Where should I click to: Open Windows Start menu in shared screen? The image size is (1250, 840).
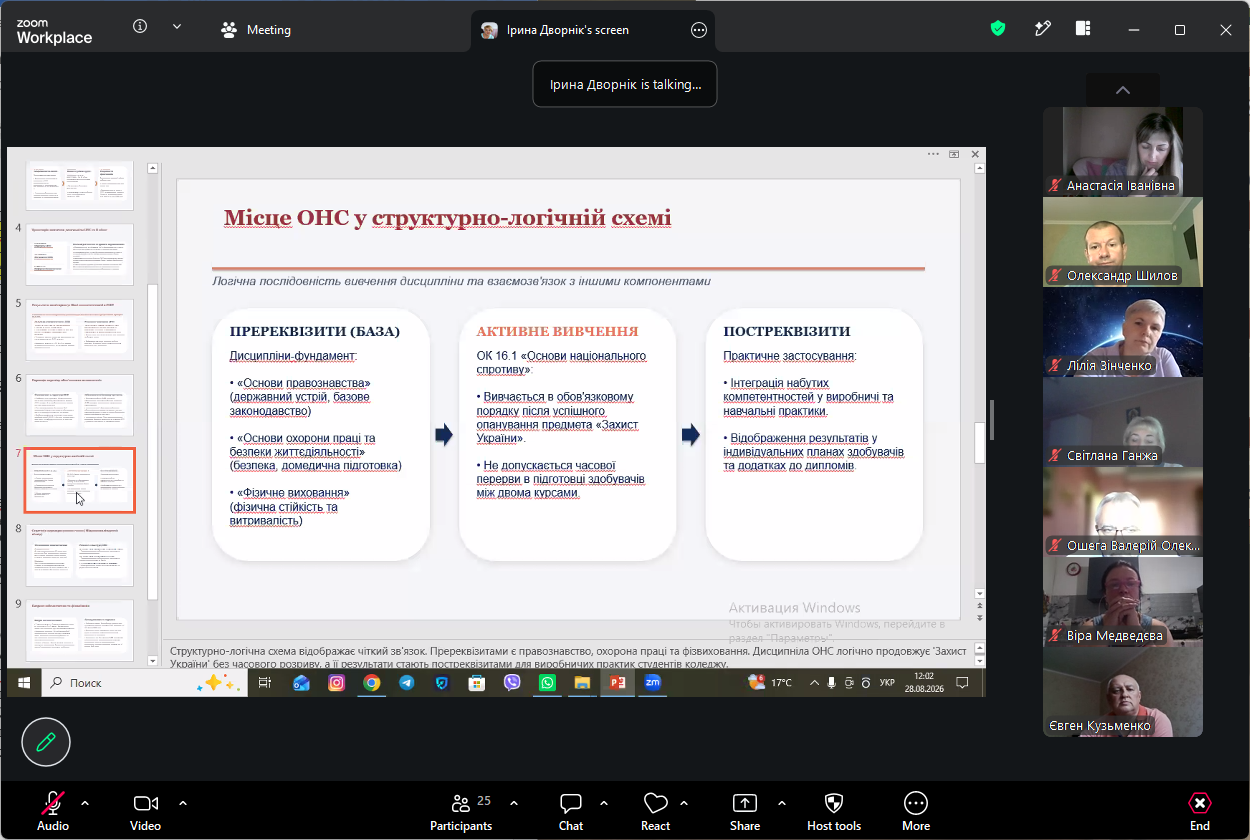pos(24,683)
